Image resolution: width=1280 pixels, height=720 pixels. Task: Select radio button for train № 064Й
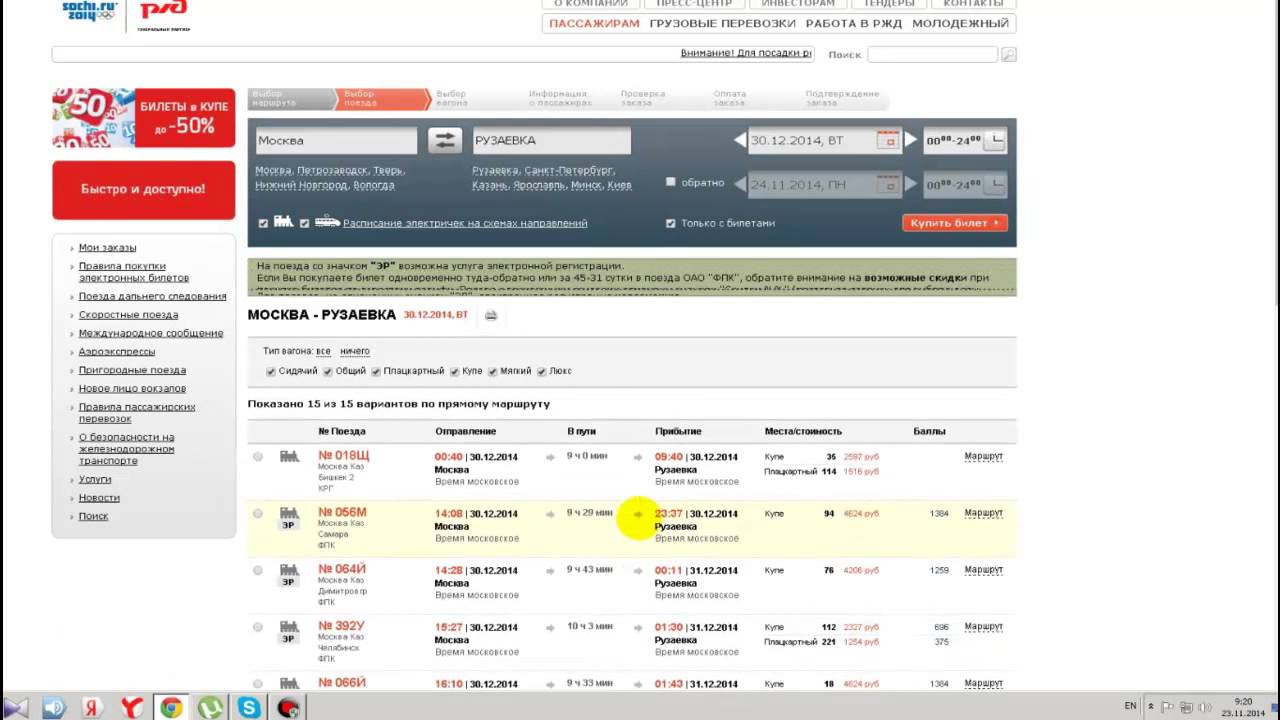(x=258, y=571)
